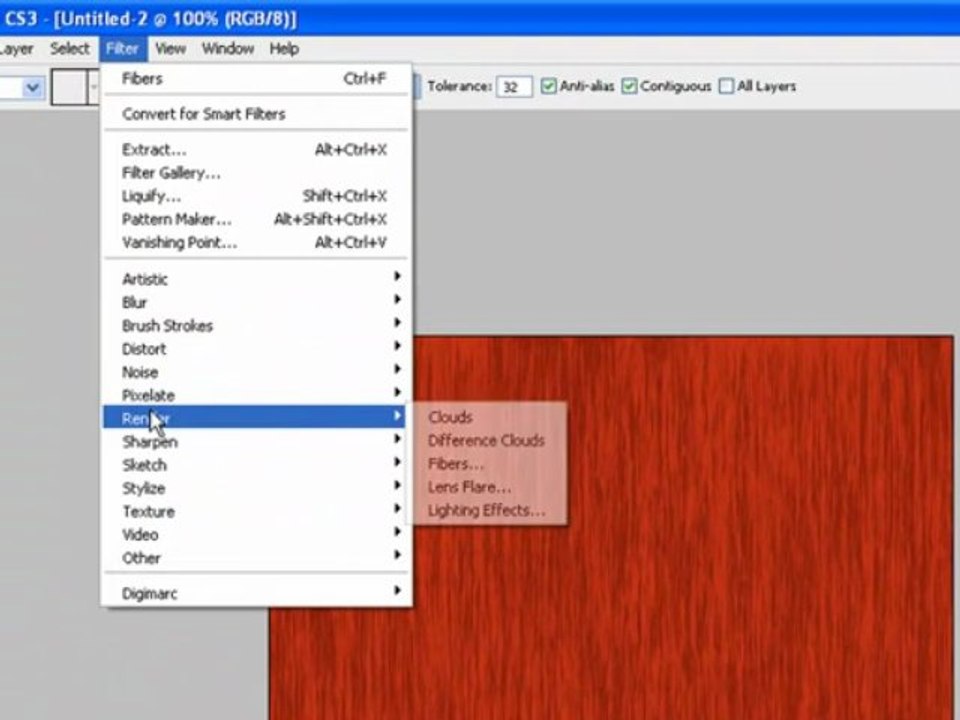This screenshot has width=960, height=720.
Task: Open Pattern Maker
Action: [x=255, y=220]
